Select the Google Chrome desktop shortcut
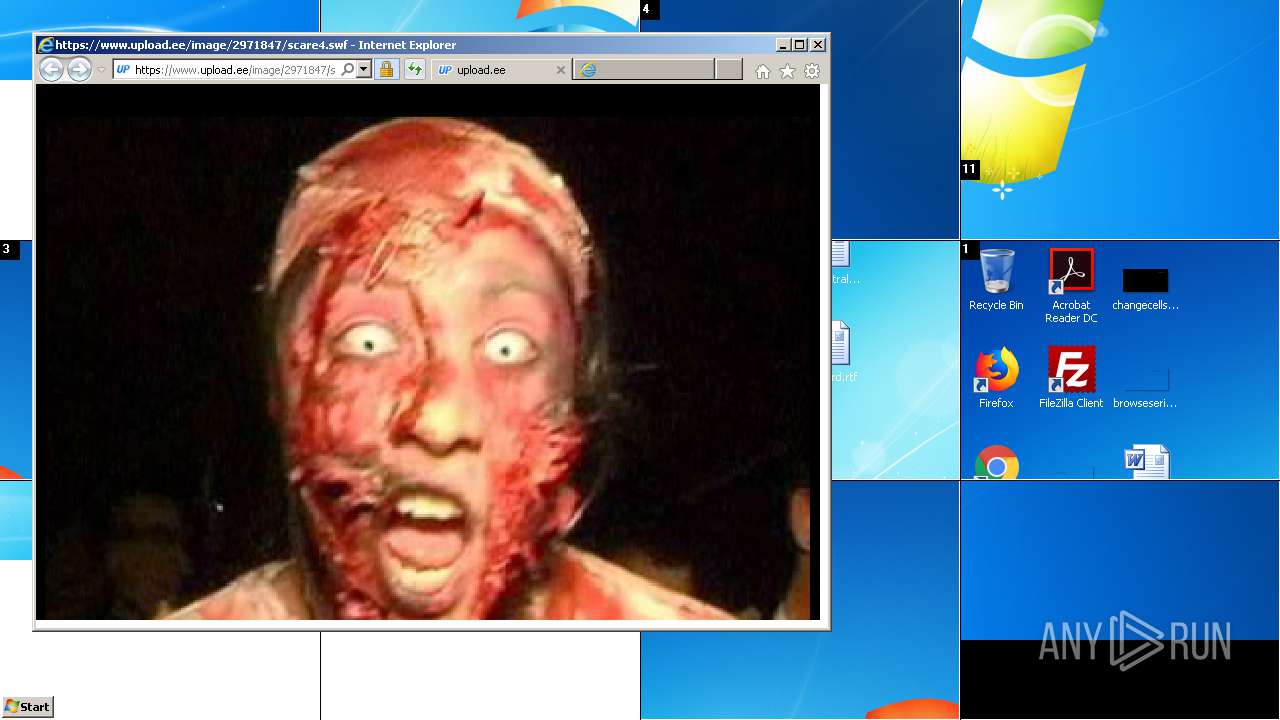This screenshot has width=1280, height=720. pyautogui.click(x=997, y=462)
